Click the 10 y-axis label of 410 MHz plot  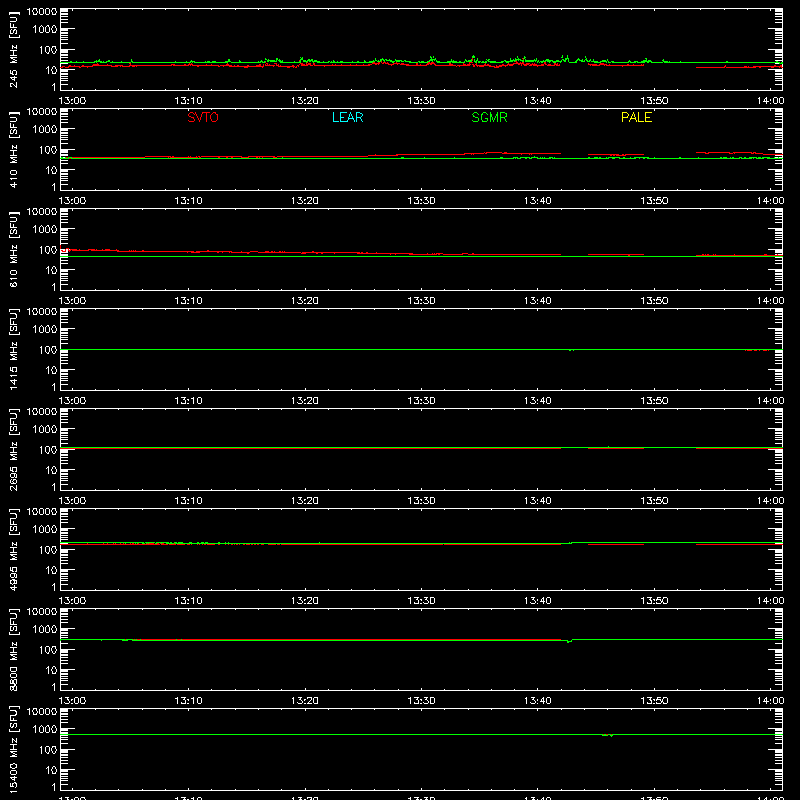pos(52,170)
